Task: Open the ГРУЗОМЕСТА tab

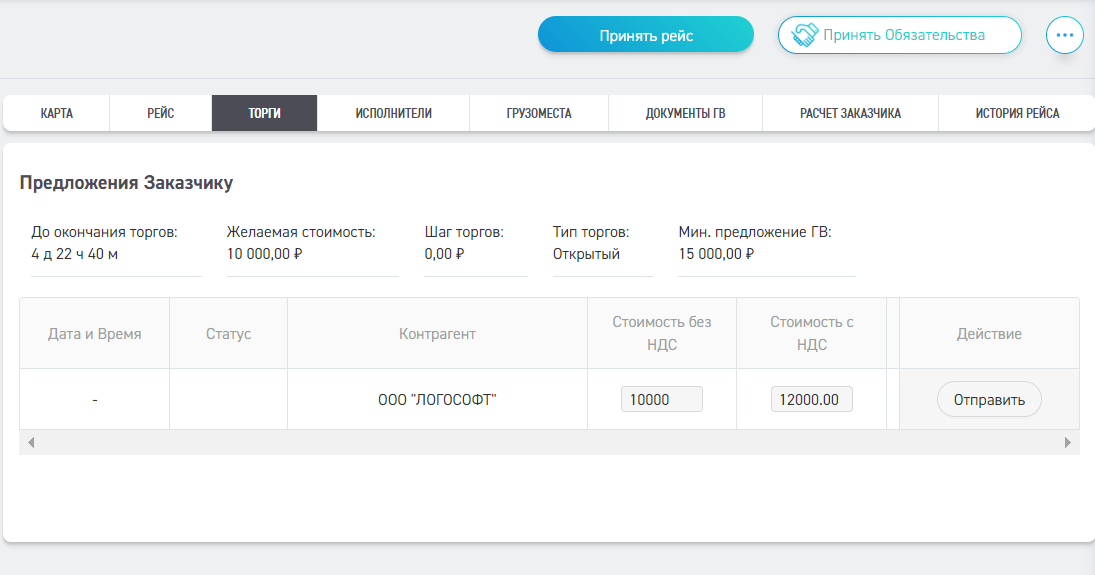Action: click(x=539, y=113)
